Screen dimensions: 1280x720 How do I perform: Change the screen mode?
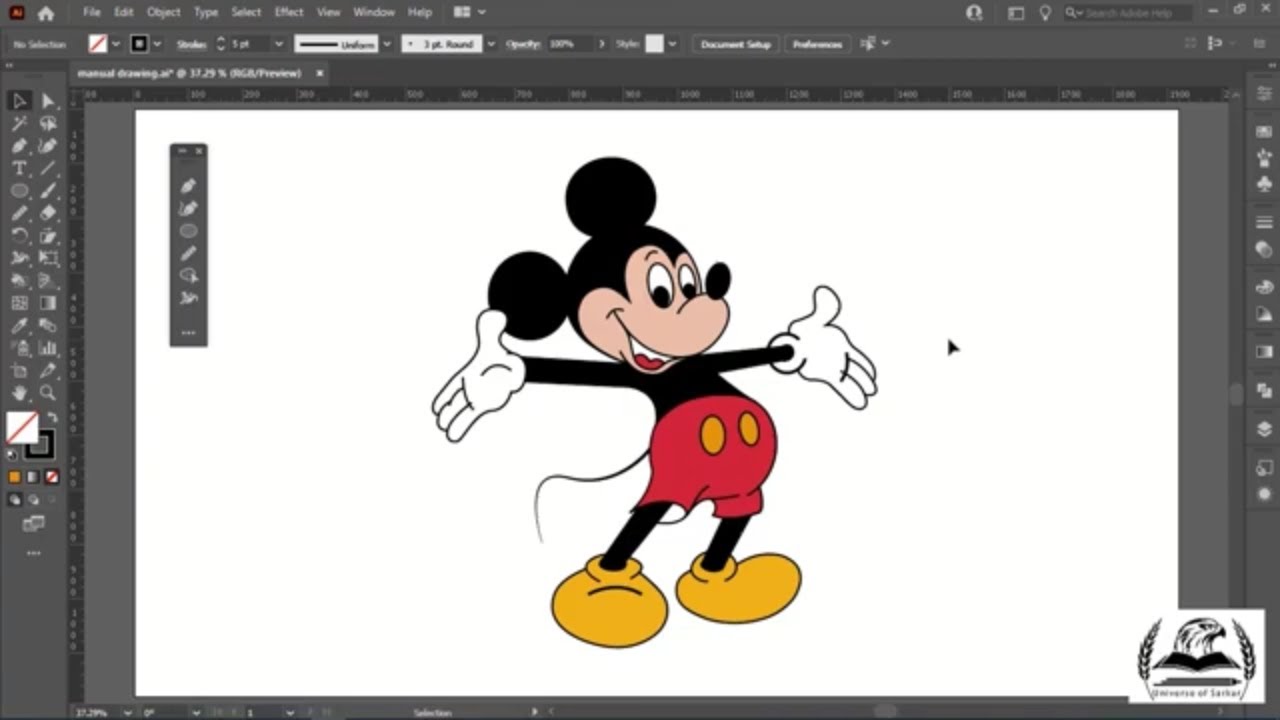pyautogui.click(x=33, y=523)
